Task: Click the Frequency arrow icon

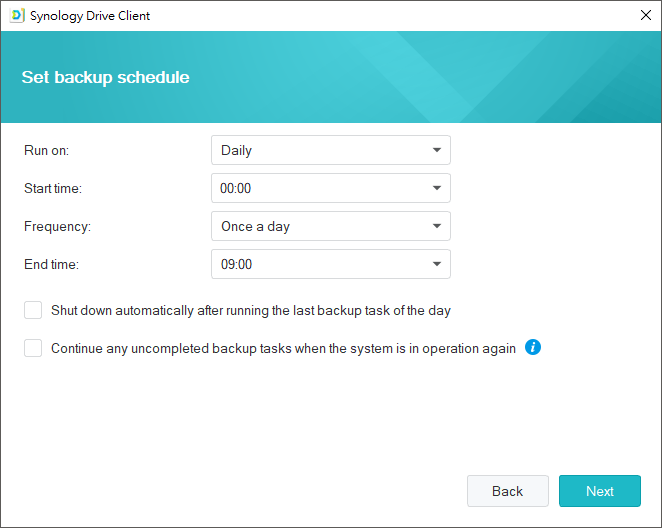Action: click(x=437, y=226)
